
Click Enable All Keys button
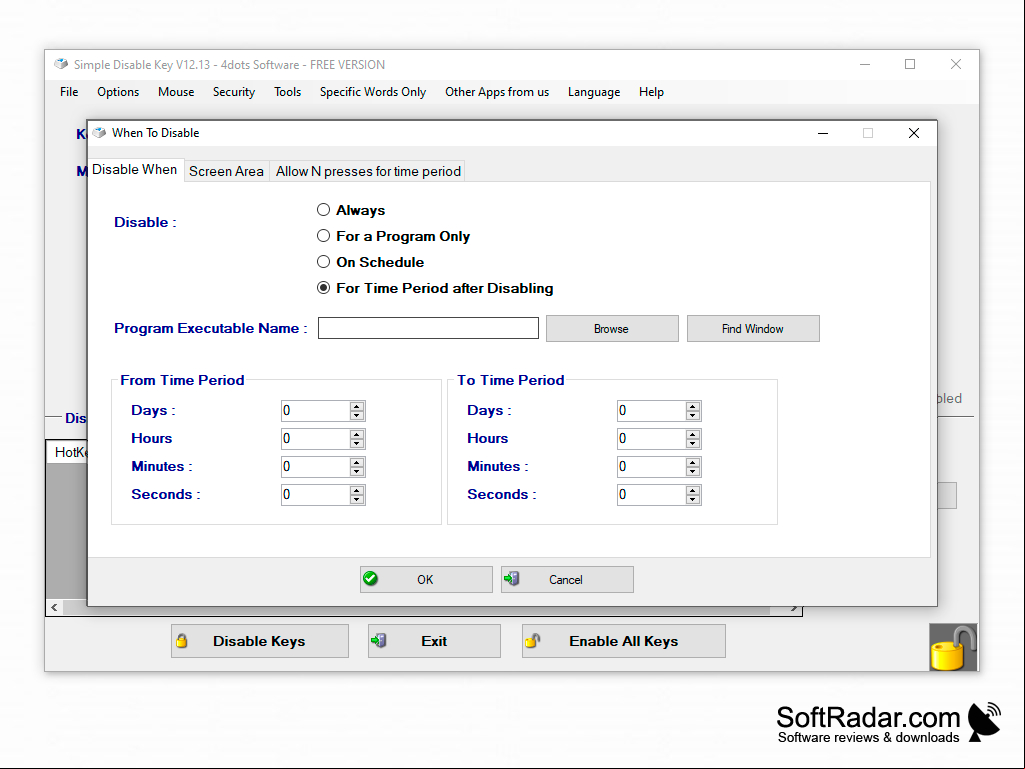[624, 641]
